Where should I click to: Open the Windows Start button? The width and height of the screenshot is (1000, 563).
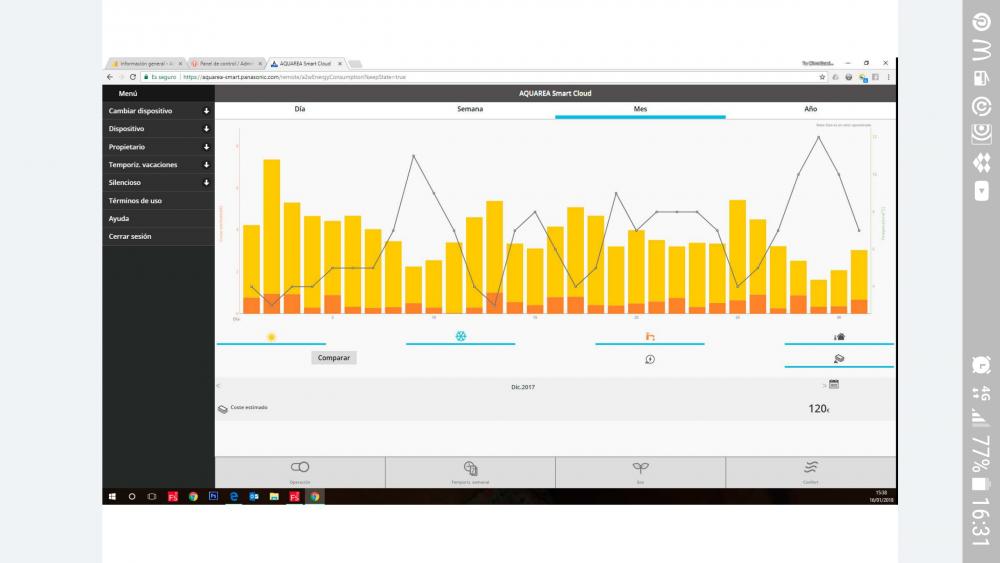[x=112, y=497]
